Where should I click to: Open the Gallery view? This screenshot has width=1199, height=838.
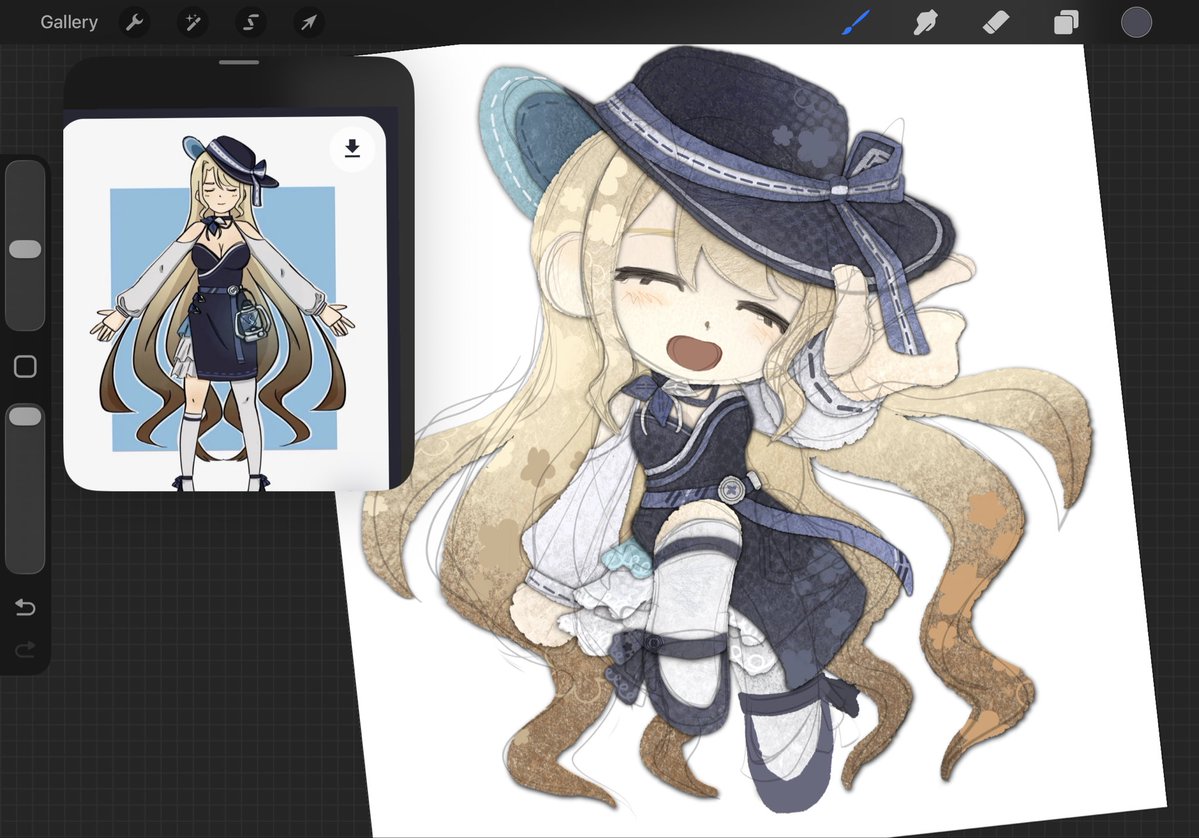69,22
